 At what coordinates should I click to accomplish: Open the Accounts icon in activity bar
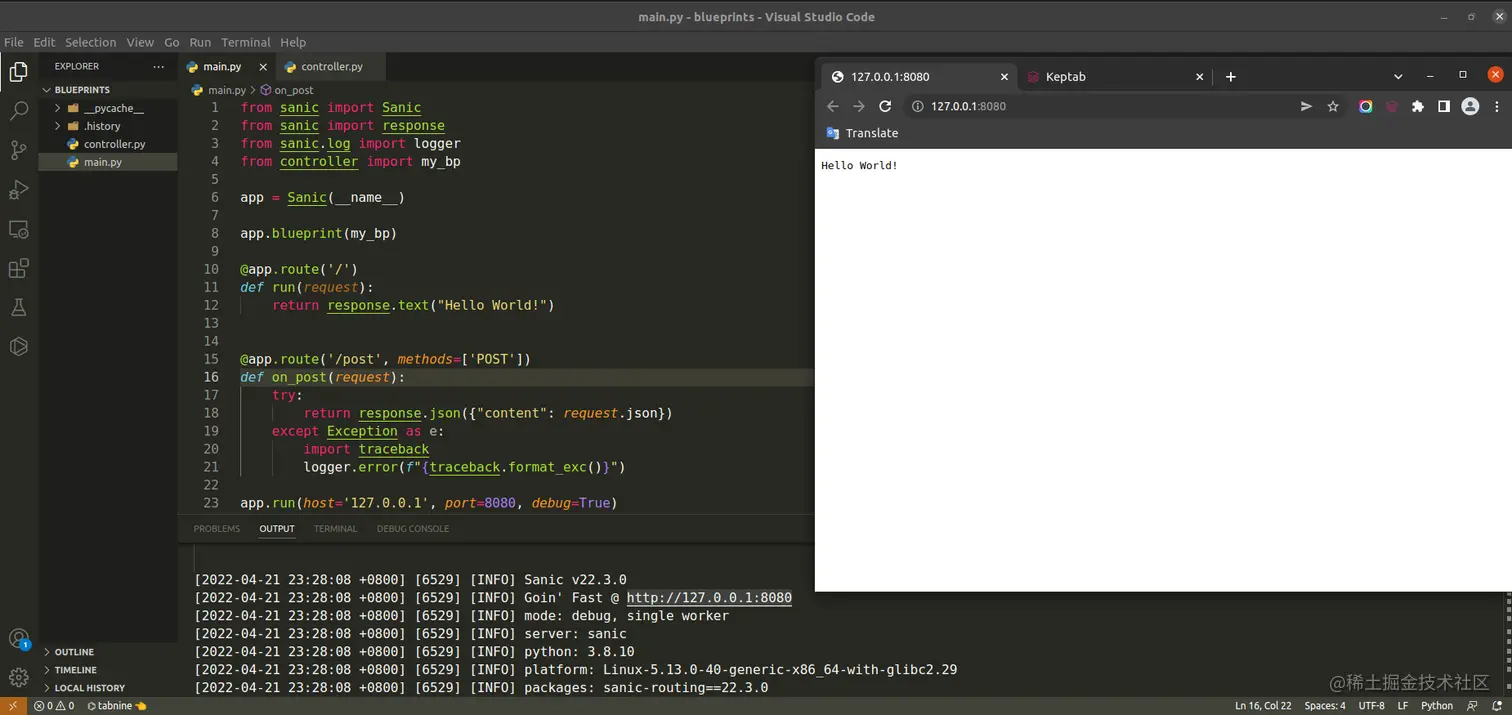tap(18, 638)
